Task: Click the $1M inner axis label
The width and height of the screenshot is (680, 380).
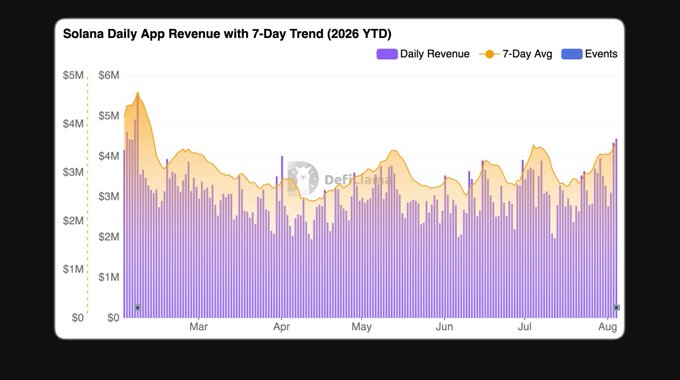Action: [x=108, y=277]
